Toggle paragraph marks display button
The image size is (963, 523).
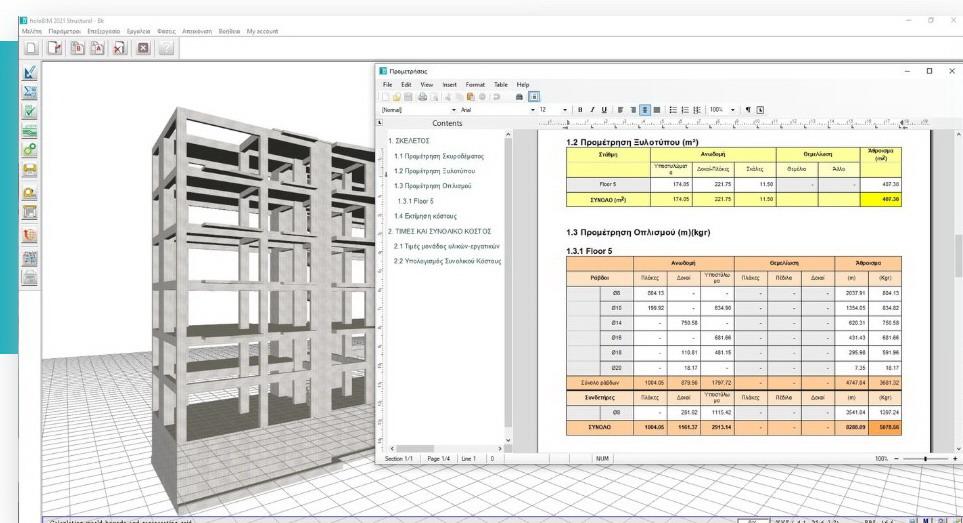coord(746,109)
